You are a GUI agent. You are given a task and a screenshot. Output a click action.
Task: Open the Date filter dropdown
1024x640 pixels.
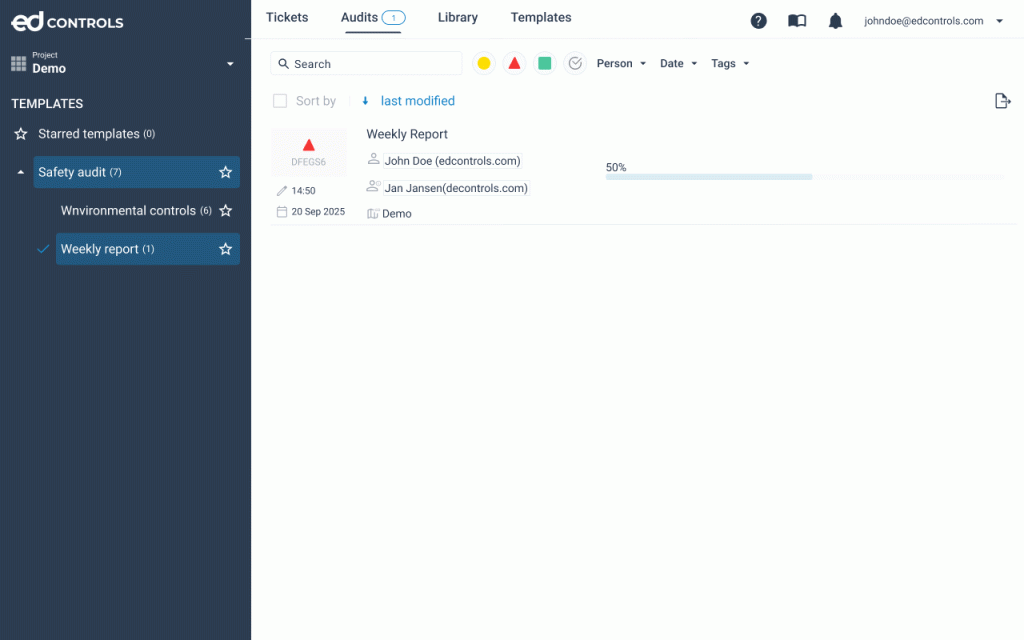coord(678,64)
